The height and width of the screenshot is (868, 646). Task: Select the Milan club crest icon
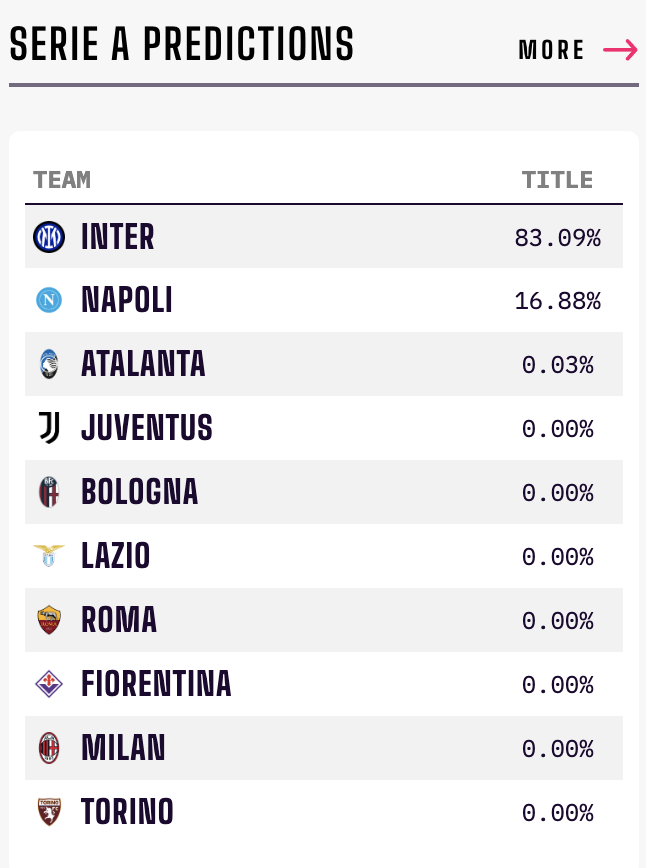(49, 748)
